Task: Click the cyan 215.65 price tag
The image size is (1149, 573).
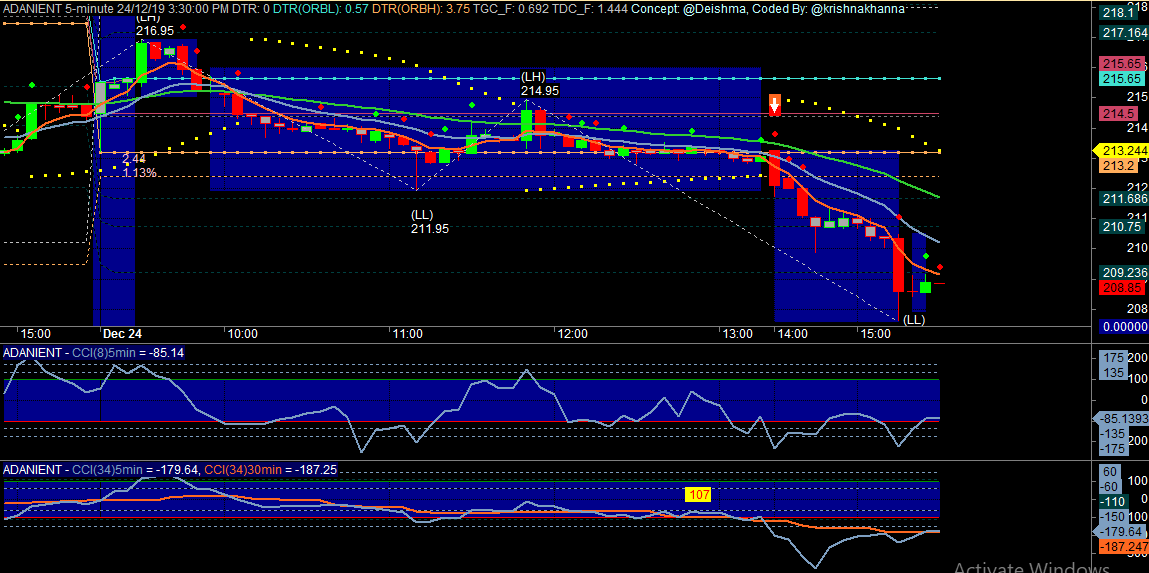Action: coord(1120,78)
